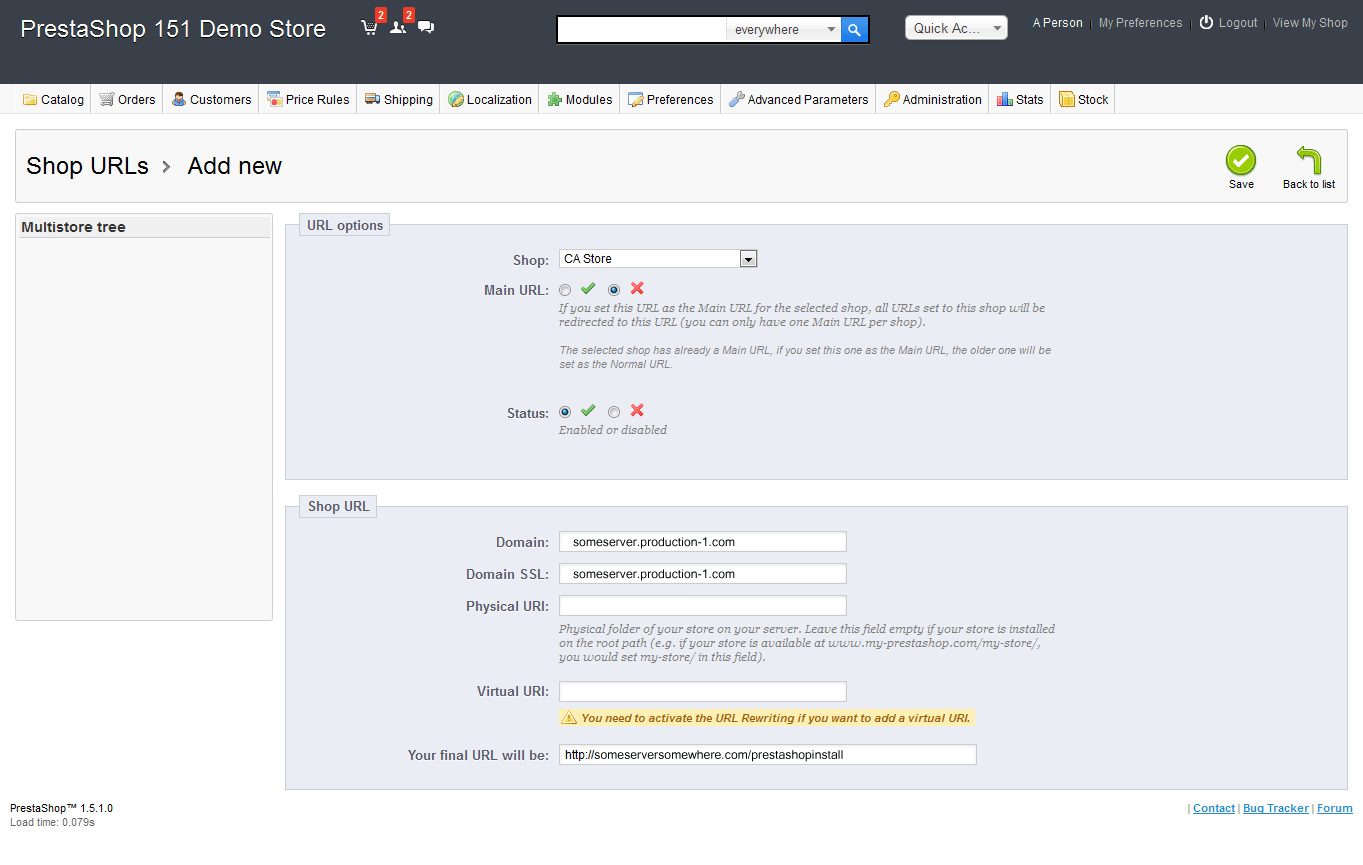The width and height of the screenshot is (1363, 865).
Task: Click the Modules puzzle piece icon
Action: coord(555,99)
